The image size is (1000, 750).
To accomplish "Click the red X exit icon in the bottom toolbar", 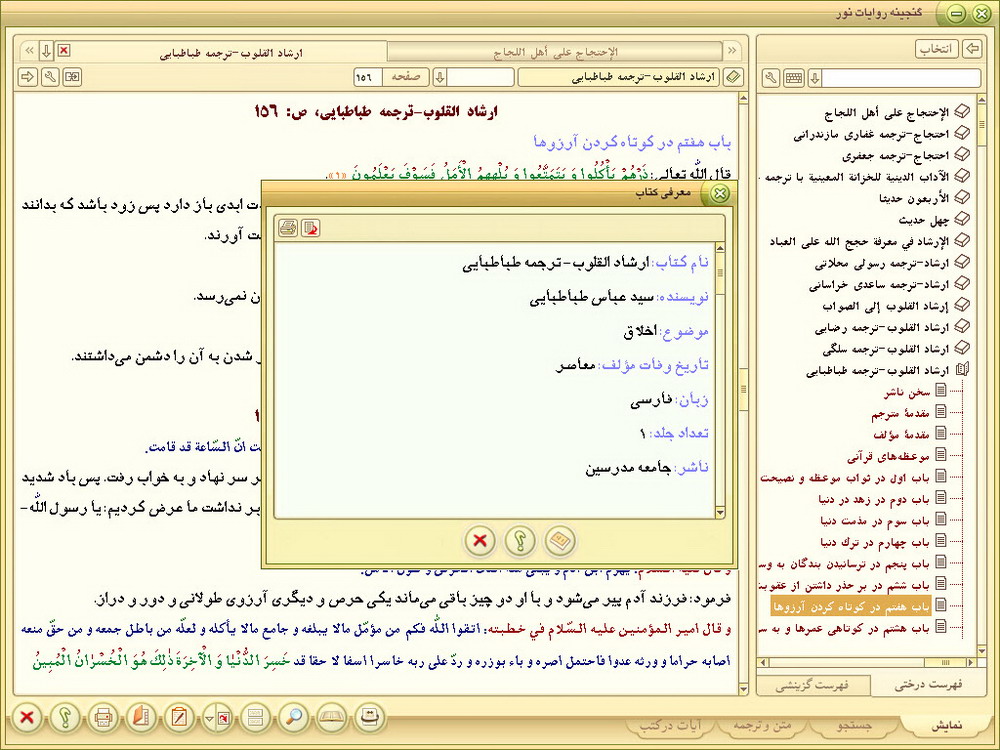I will click(x=27, y=718).
